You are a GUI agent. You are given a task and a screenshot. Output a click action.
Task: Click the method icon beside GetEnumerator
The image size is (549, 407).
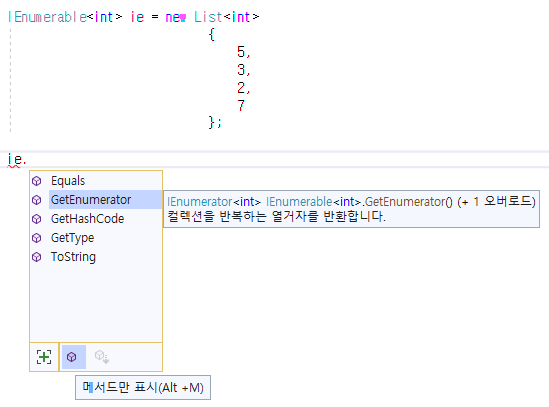pos(36,200)
